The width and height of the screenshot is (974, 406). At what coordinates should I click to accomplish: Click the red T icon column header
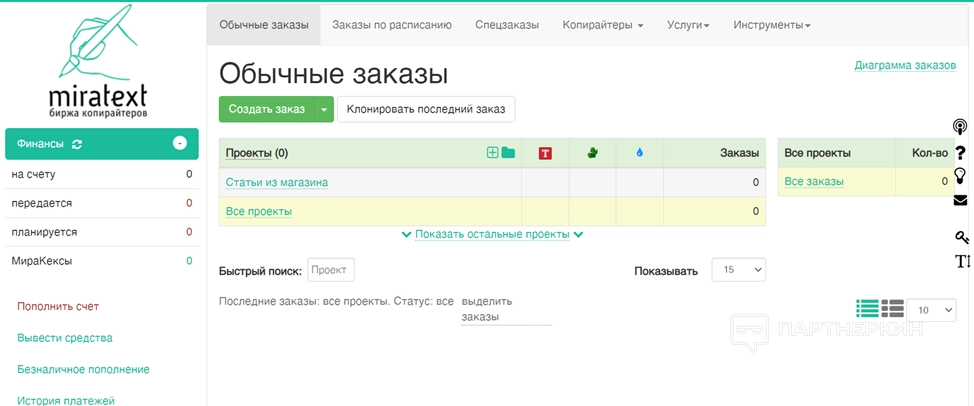545,153
